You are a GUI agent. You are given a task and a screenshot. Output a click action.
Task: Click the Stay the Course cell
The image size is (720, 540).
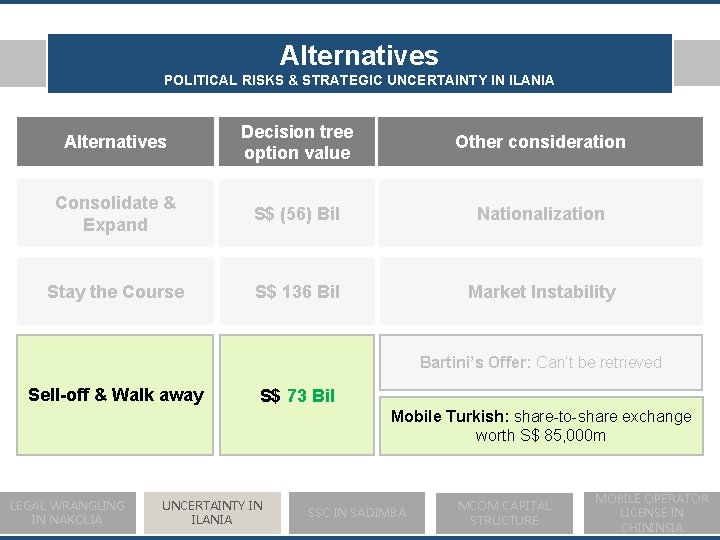click(115, 292)
